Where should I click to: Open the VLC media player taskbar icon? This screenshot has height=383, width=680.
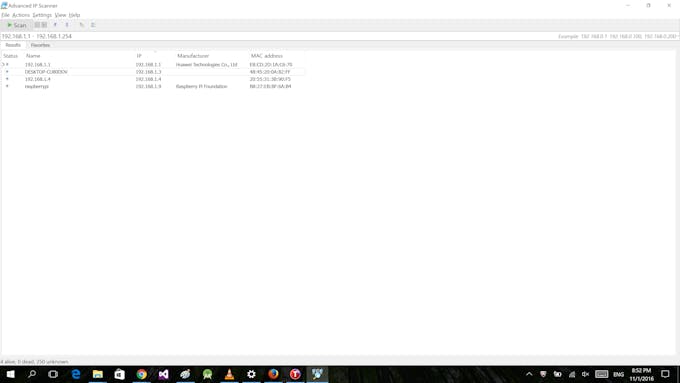pyautogui.click(x=229, y=374)
